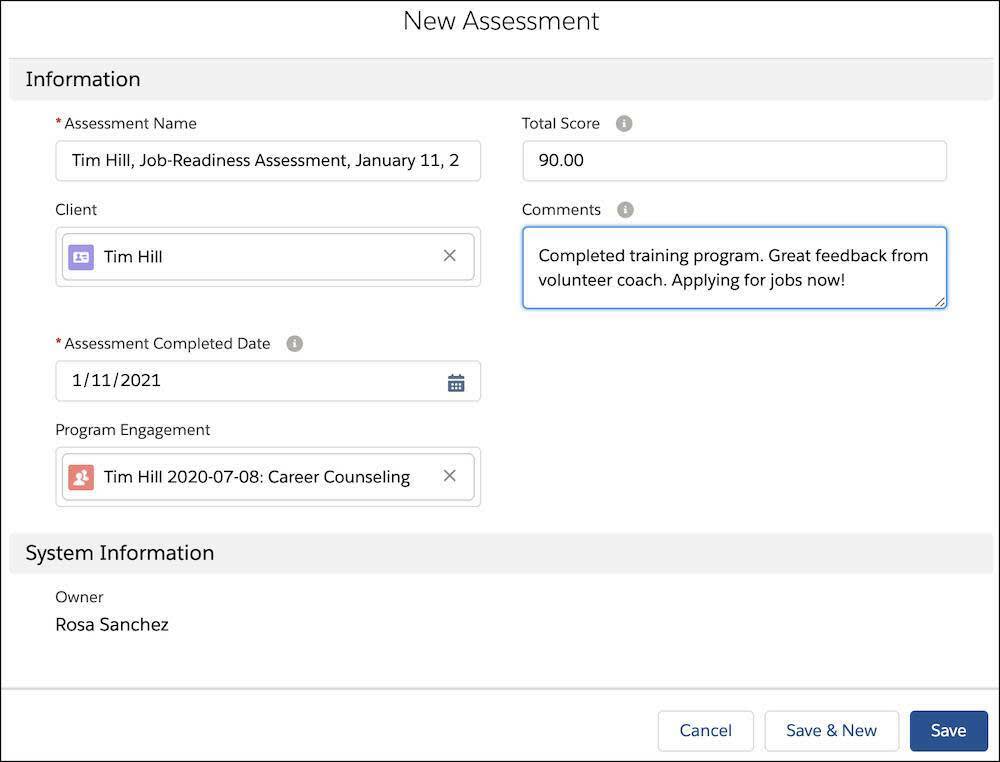Click the Assessment Name input field
Screen dimensions: 1000x762
click(267, 161)
